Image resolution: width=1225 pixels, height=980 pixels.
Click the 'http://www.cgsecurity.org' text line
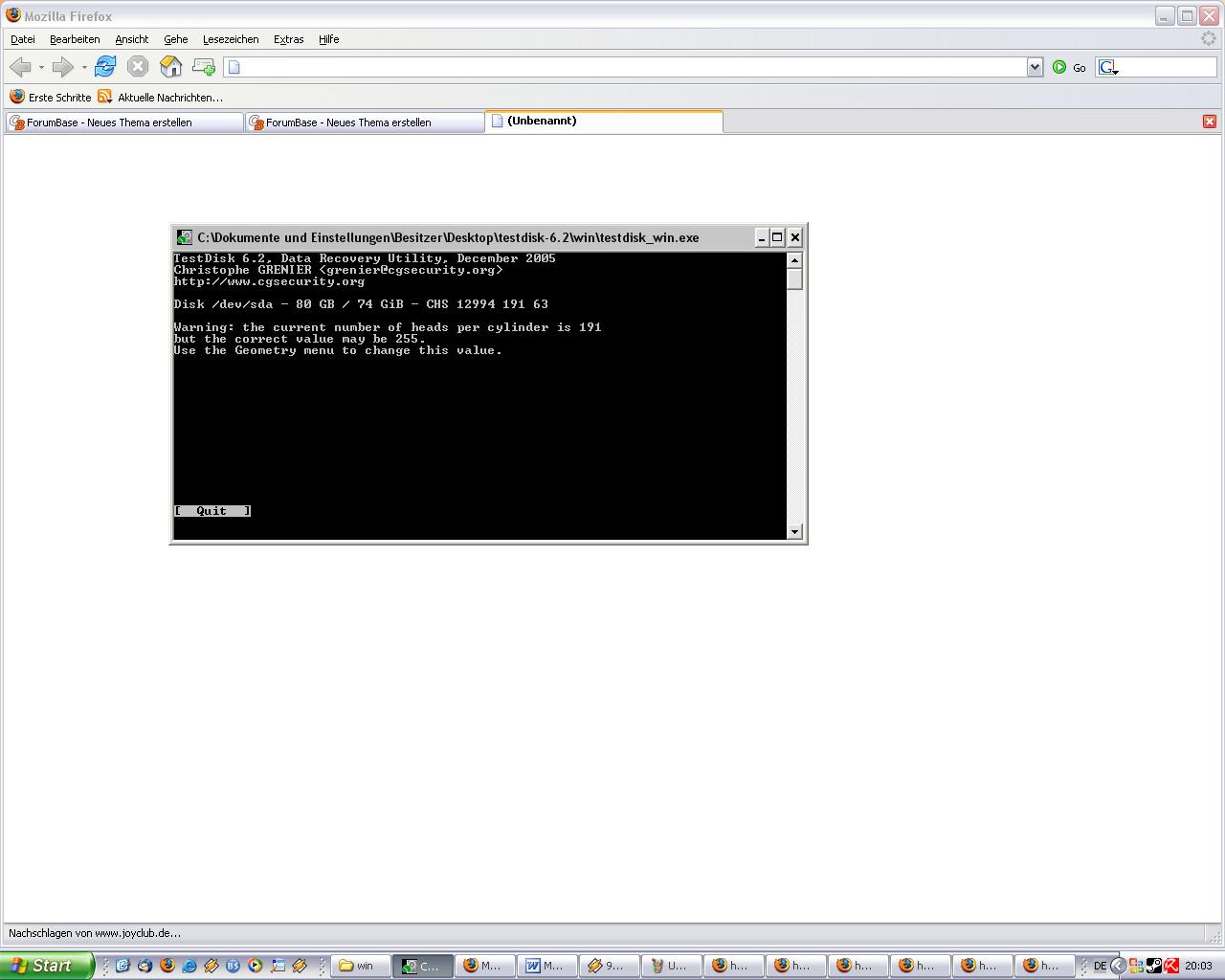click(269, 281)
